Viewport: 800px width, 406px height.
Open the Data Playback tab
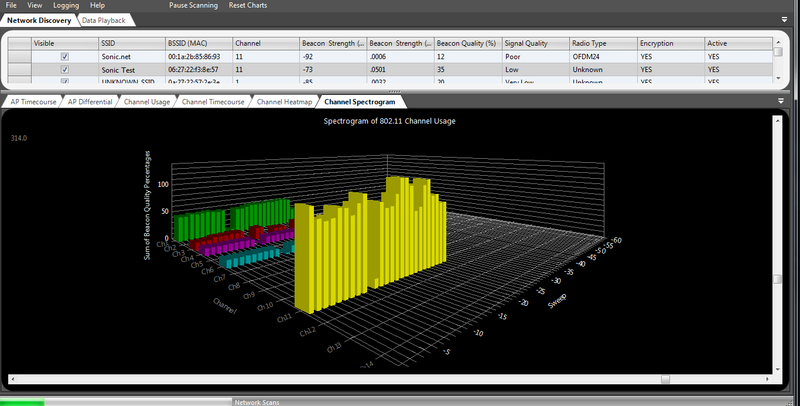(103, 19)
